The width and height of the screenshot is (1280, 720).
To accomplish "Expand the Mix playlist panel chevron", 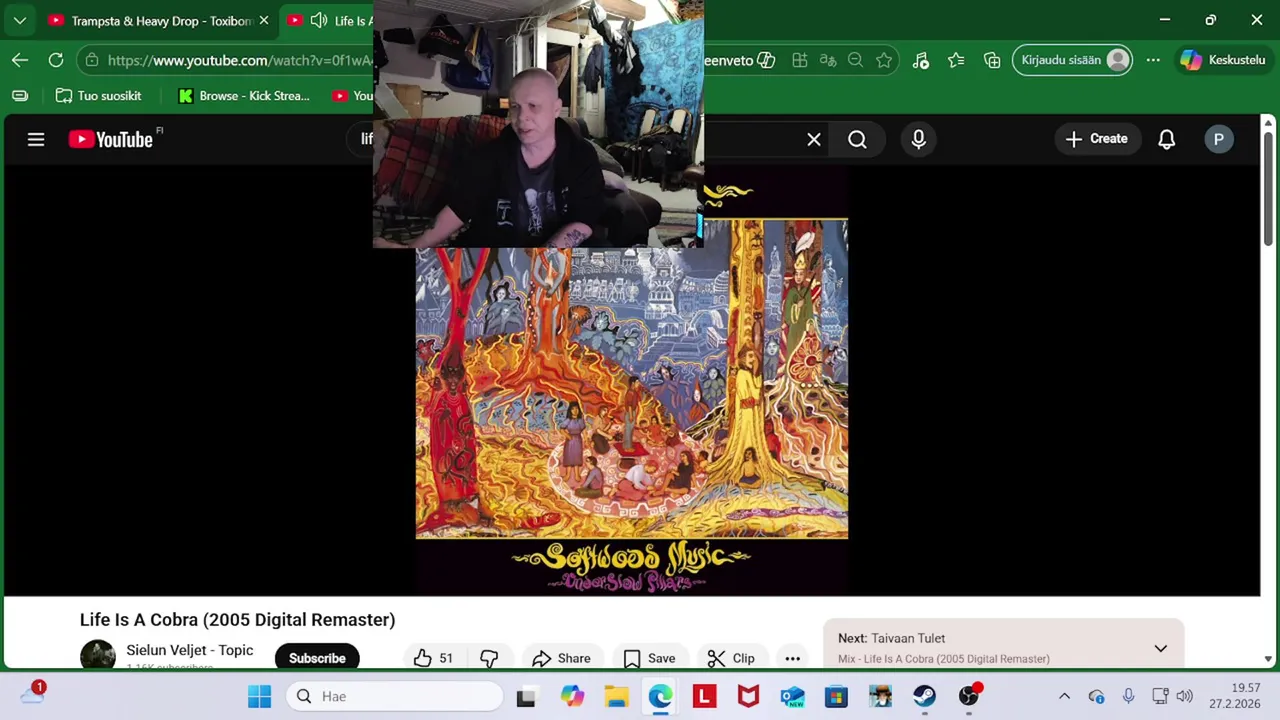I will click(1160, 648).
